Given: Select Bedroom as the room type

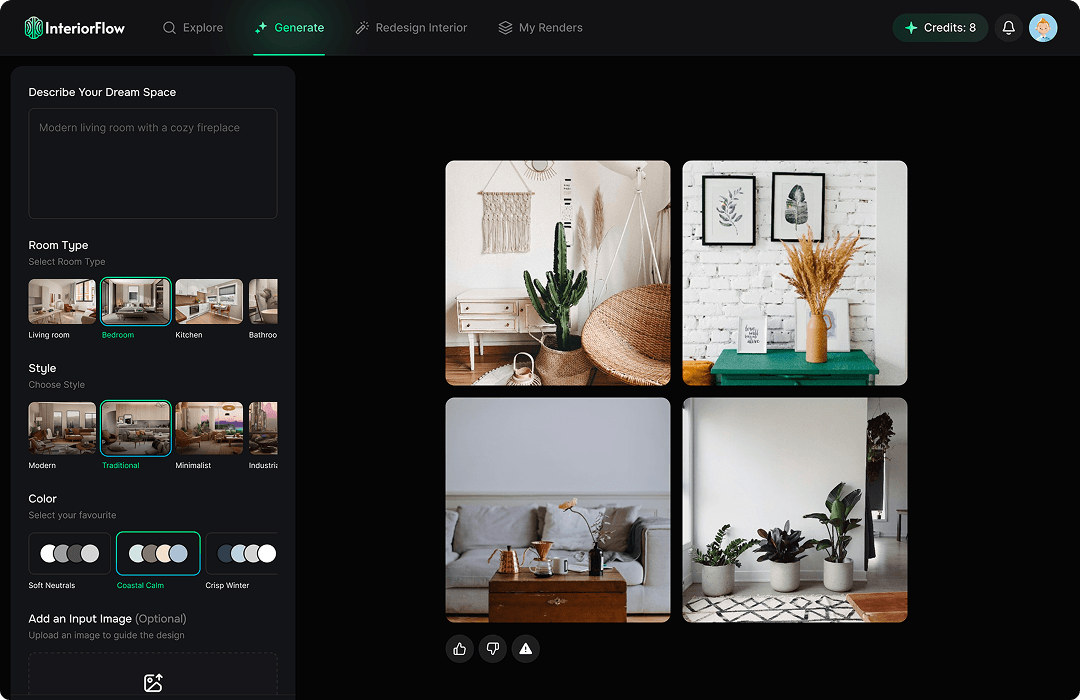Looking at the screenshot, I should pos(135,302).
